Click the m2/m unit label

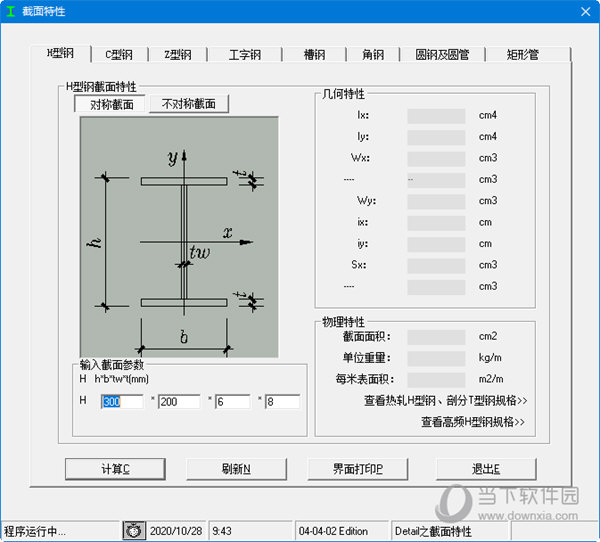coord(491,379)
